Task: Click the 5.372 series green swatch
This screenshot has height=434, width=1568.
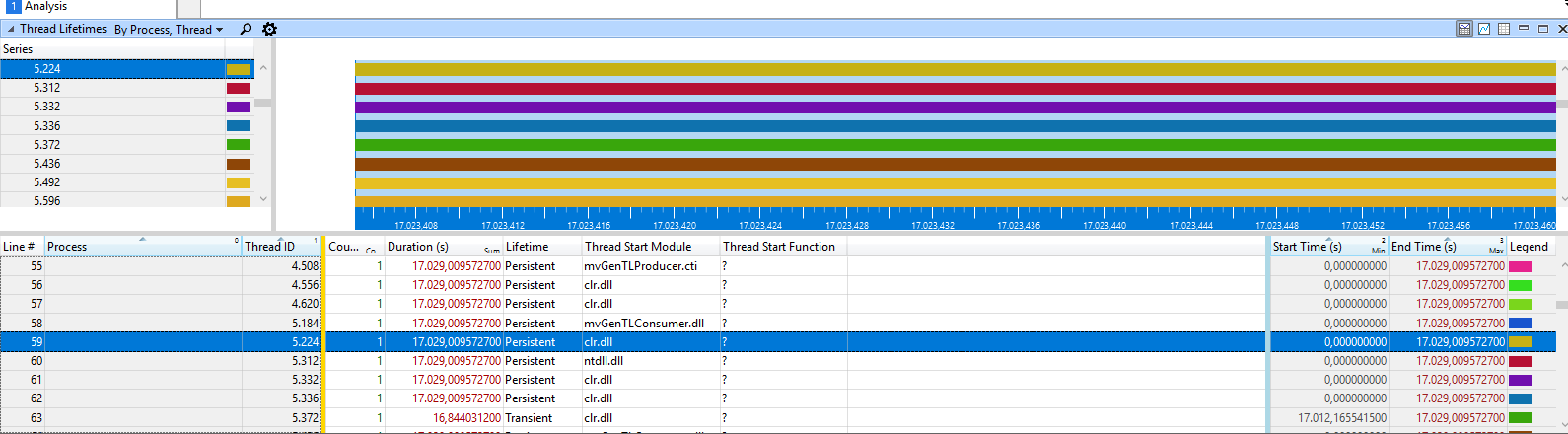Action: pyautogui.click(x=239, y=145)
